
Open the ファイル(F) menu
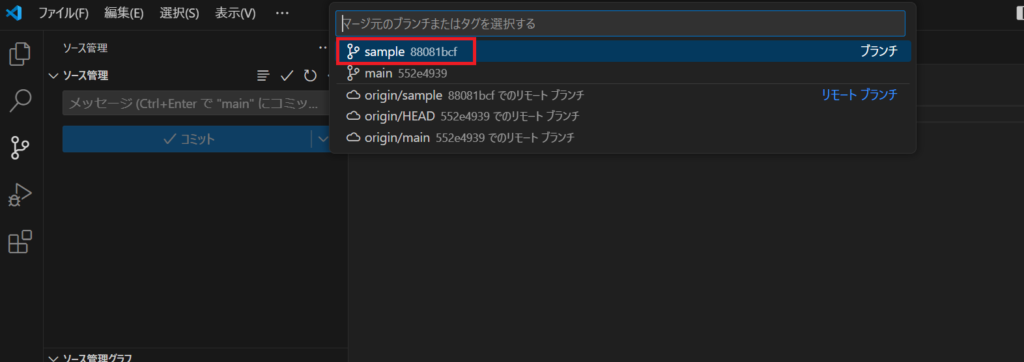(x=63, y=13)
